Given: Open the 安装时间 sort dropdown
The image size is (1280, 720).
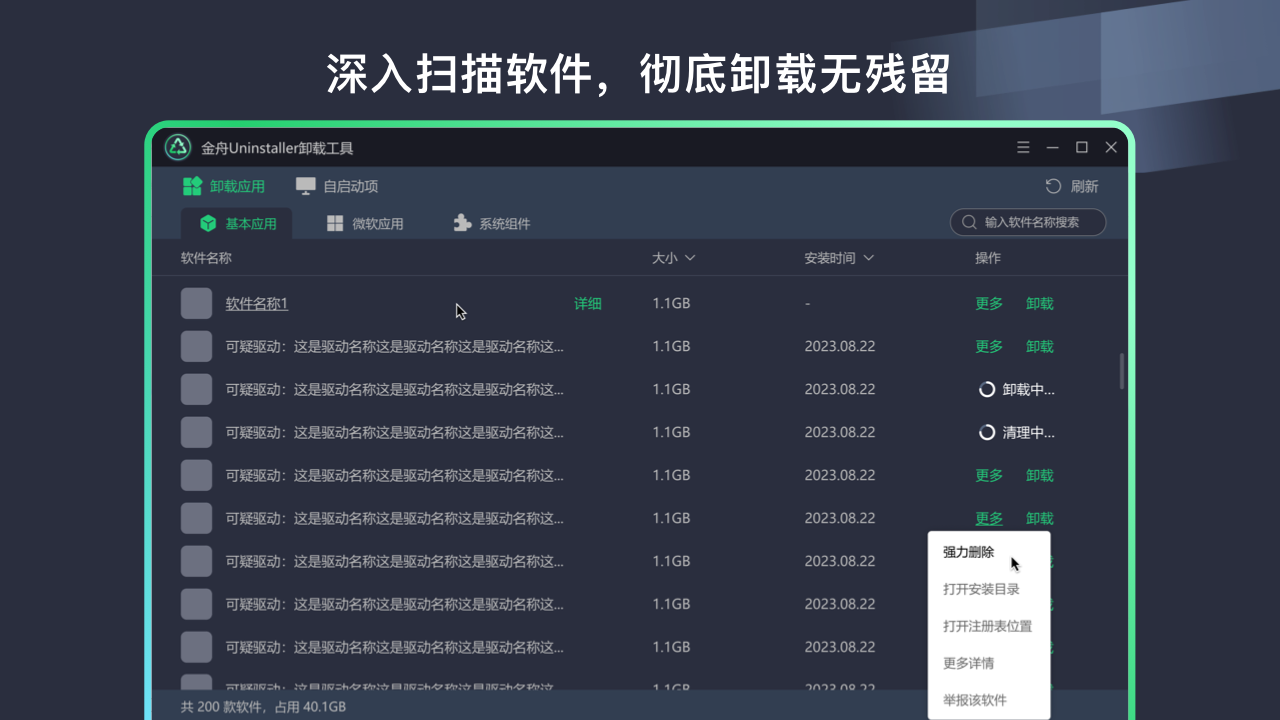Looking at the screenshot, I should 868,258.
